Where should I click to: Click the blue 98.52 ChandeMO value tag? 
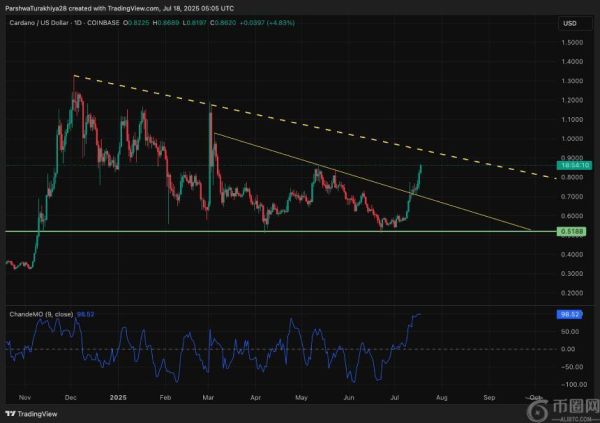pyautogui.click(x=572, y=314)
